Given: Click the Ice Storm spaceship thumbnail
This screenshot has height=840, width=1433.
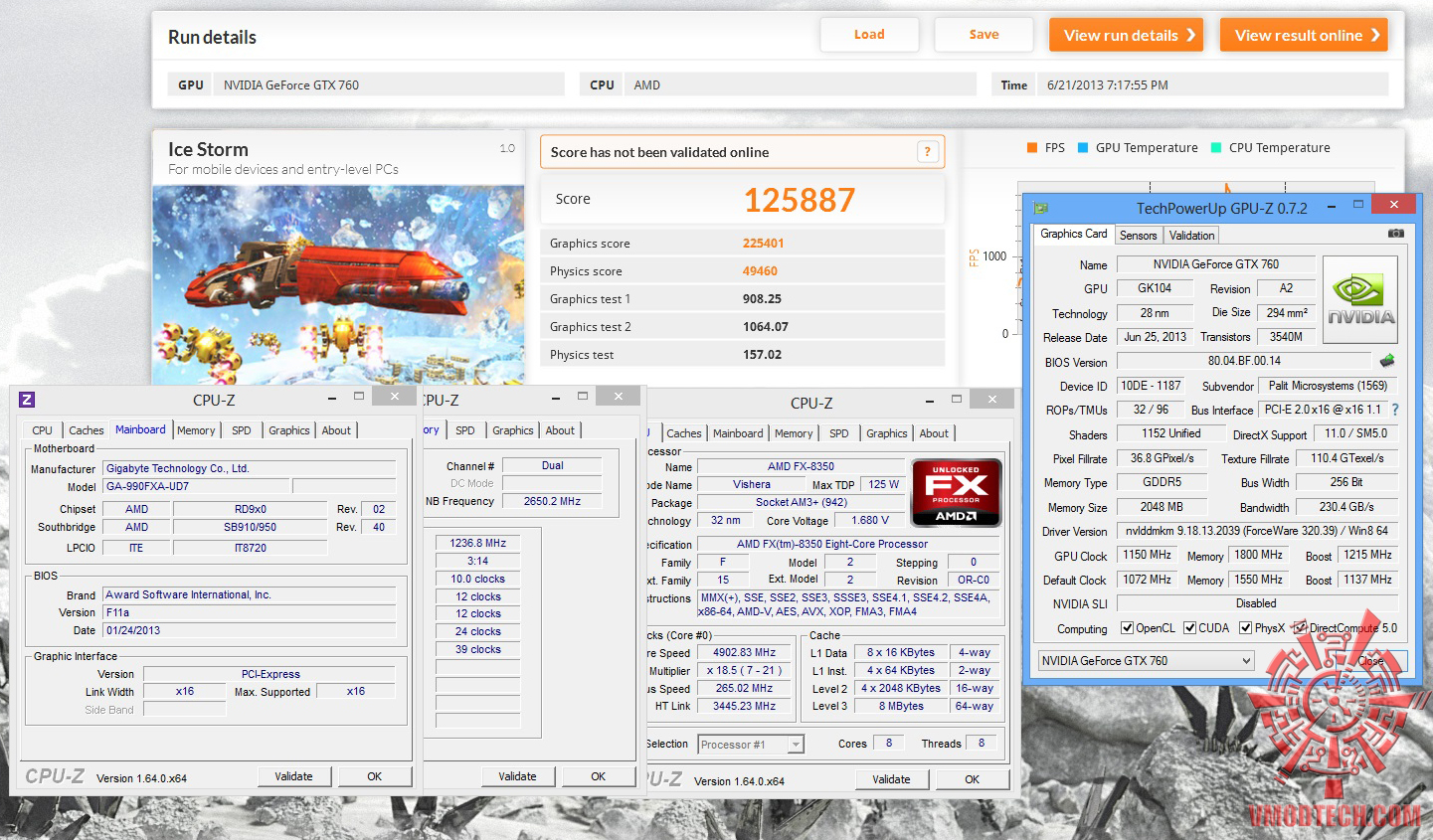Looking at the screenshot, I should tap(338, 285).
